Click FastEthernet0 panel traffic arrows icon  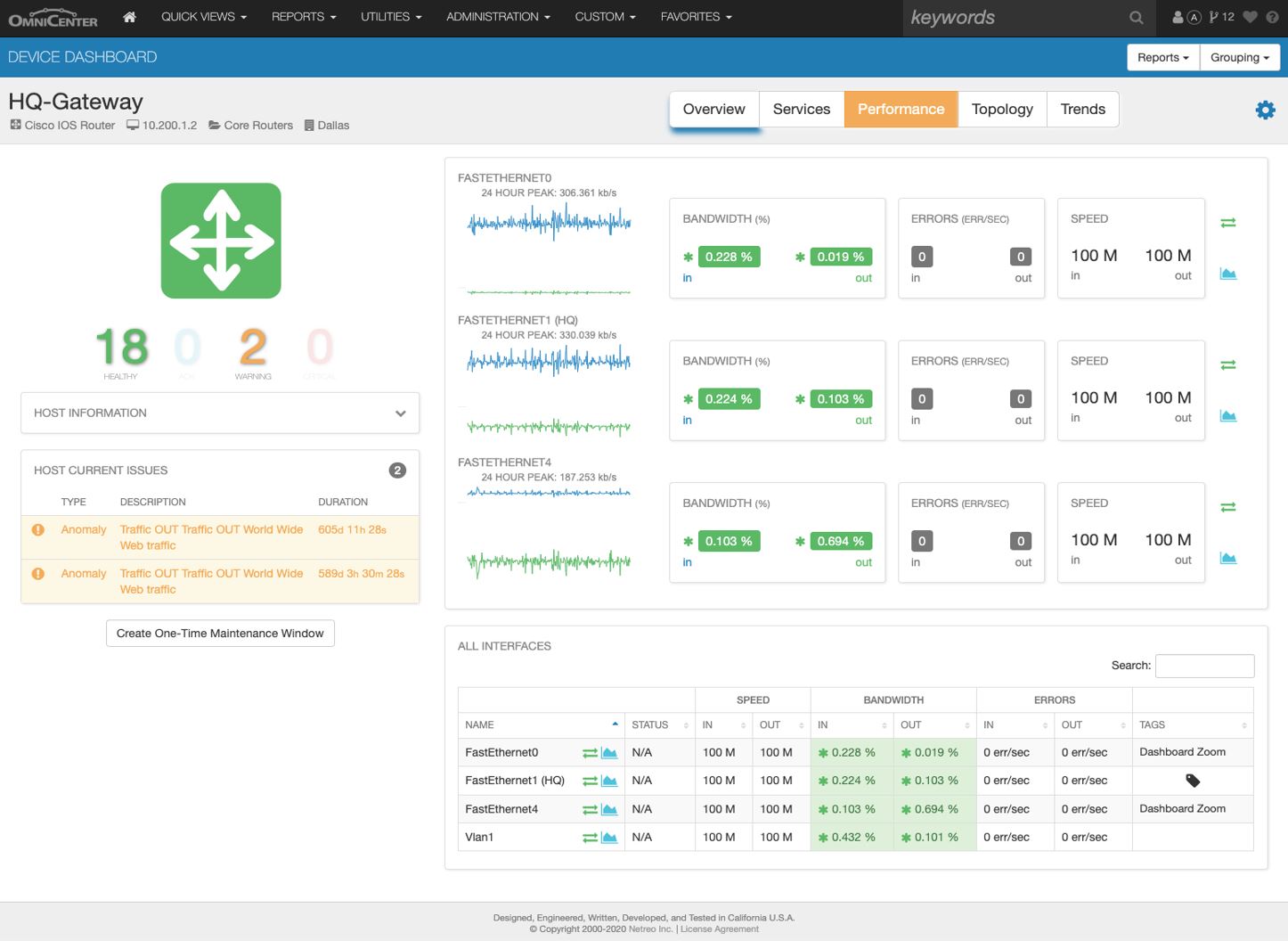click(x=1227, y=223)
